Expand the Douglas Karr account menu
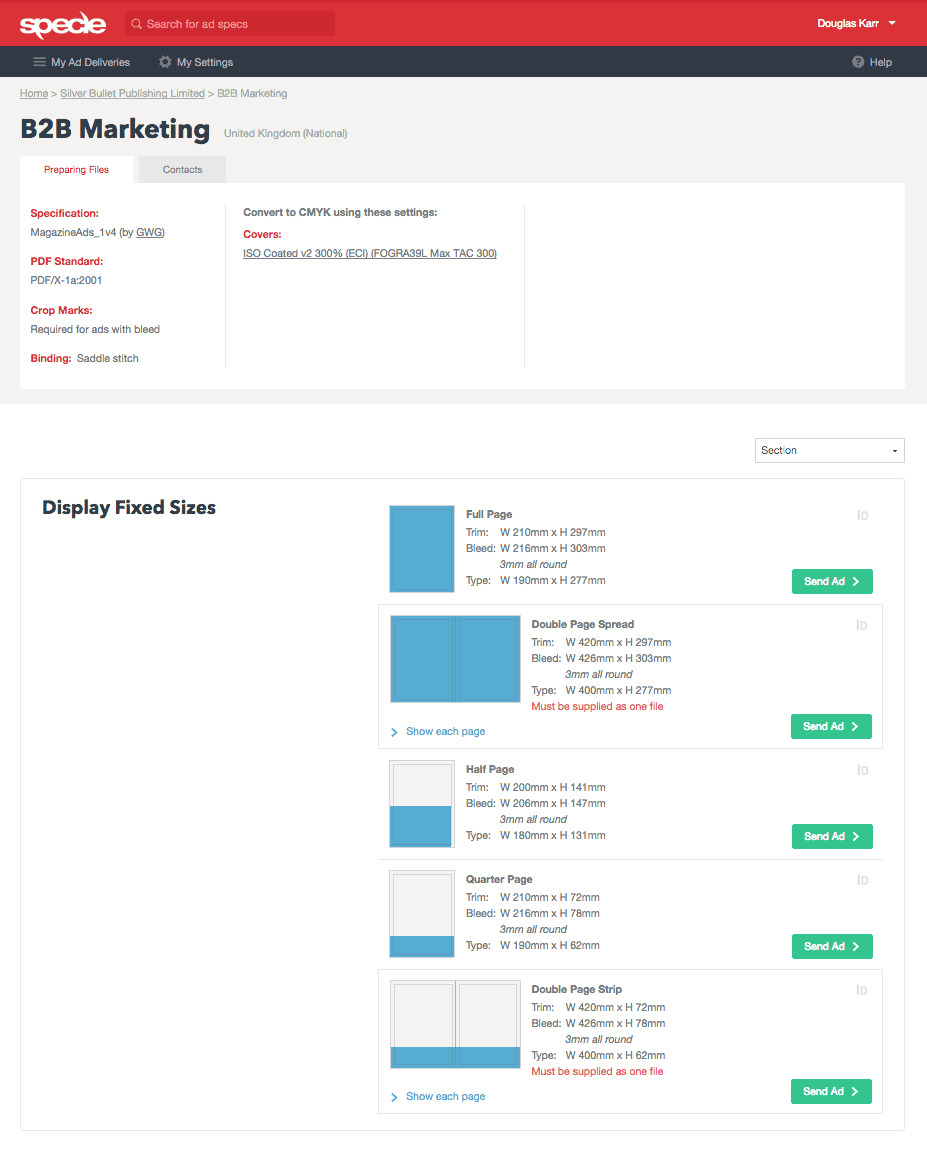 click(x=856, y=24)
